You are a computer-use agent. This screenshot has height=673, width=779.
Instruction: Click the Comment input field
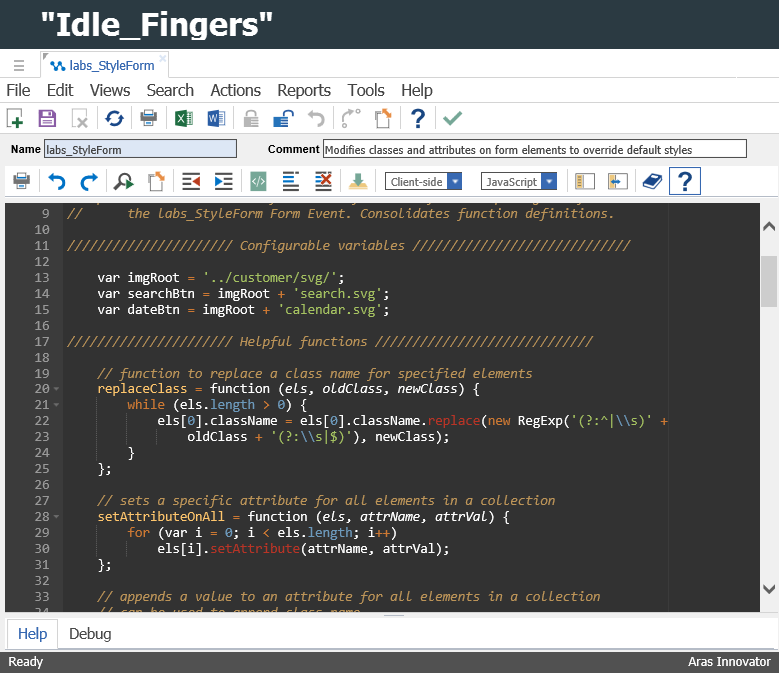click(x=534, y=150)
